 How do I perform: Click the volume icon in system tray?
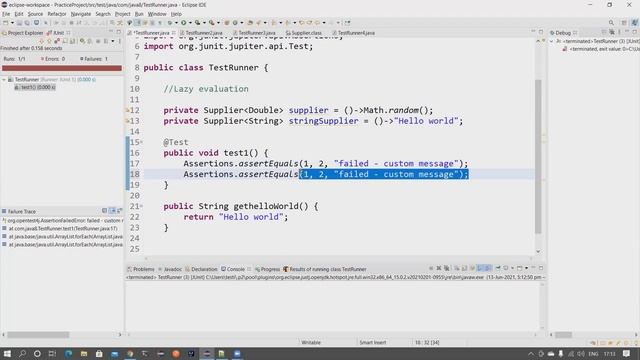[x=581, y=353]
